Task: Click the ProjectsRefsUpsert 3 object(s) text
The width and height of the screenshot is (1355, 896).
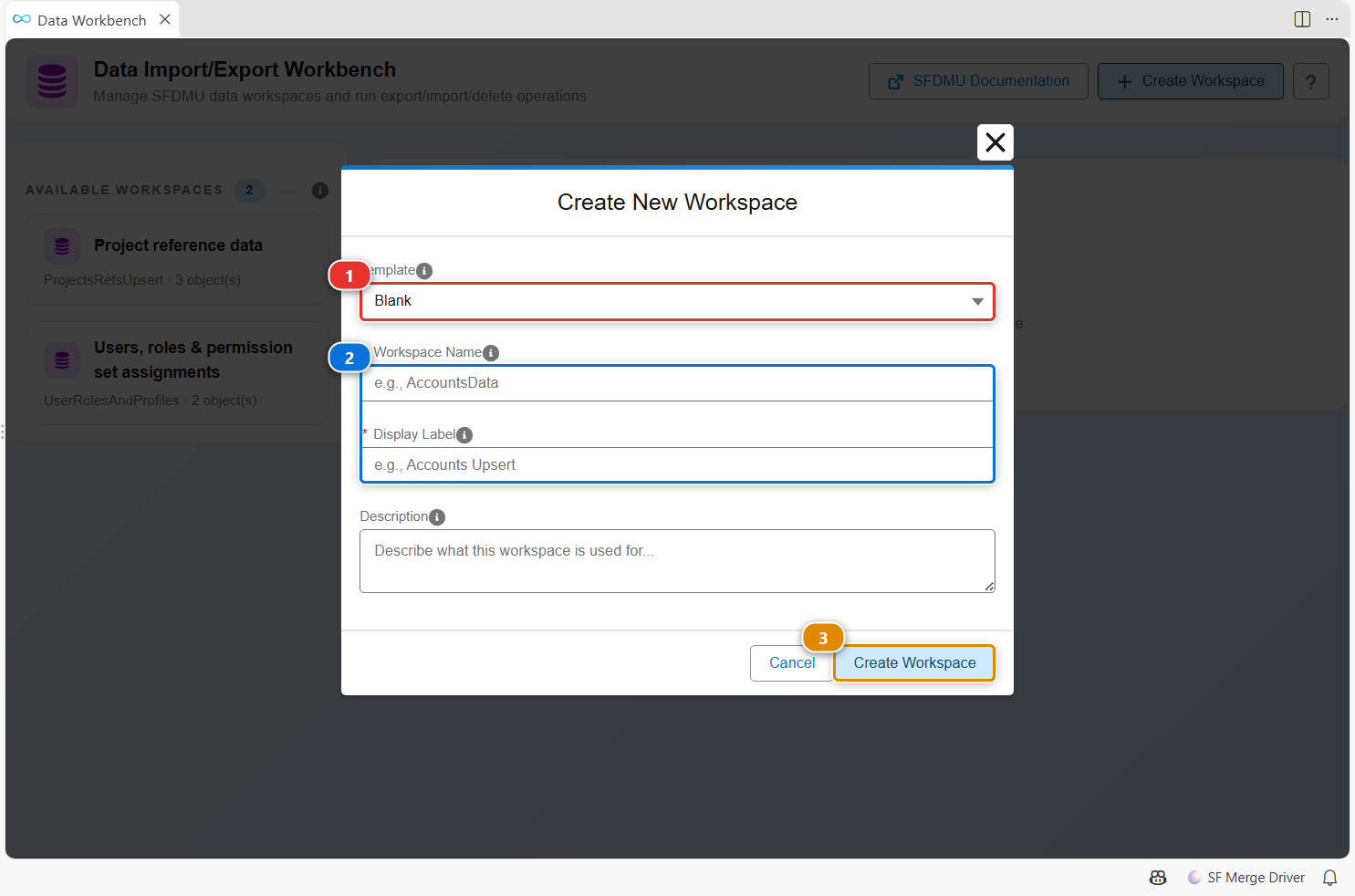Action: point(142,280)
